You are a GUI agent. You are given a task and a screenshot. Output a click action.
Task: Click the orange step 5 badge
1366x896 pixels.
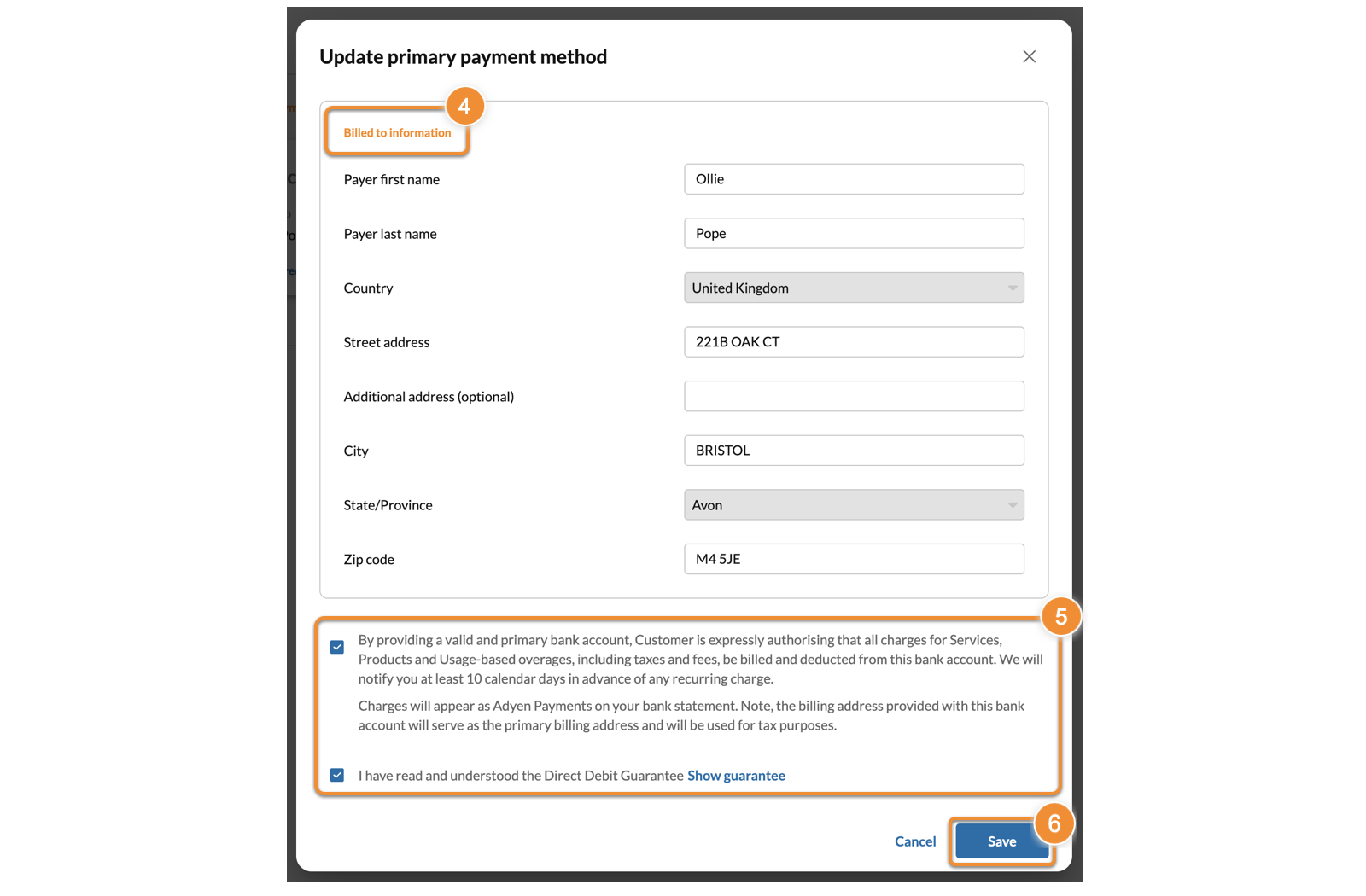[x=1060, y=616]
